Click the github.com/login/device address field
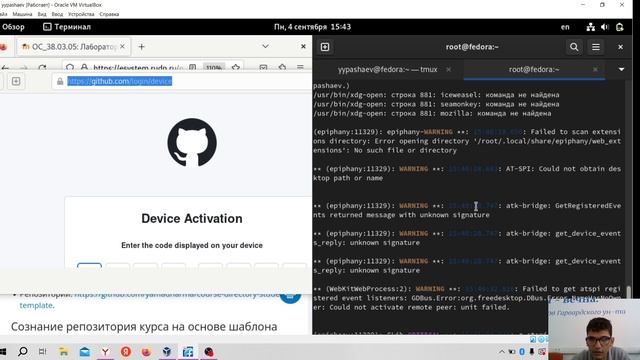The image size is (640, 360). (x=182, y=81)
